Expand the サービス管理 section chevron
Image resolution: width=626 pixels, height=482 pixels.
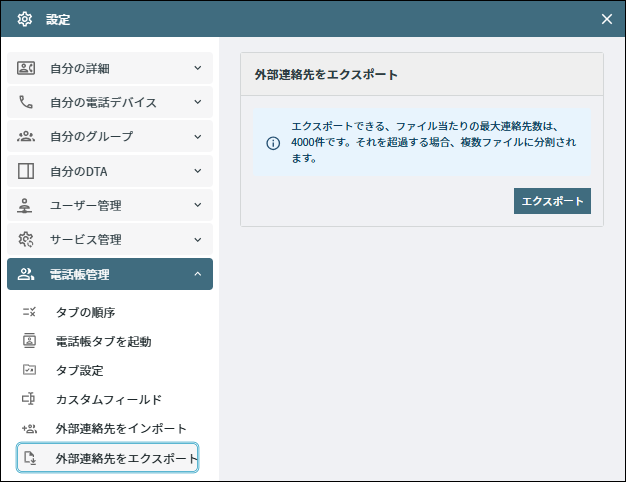[x=198, y=240]
